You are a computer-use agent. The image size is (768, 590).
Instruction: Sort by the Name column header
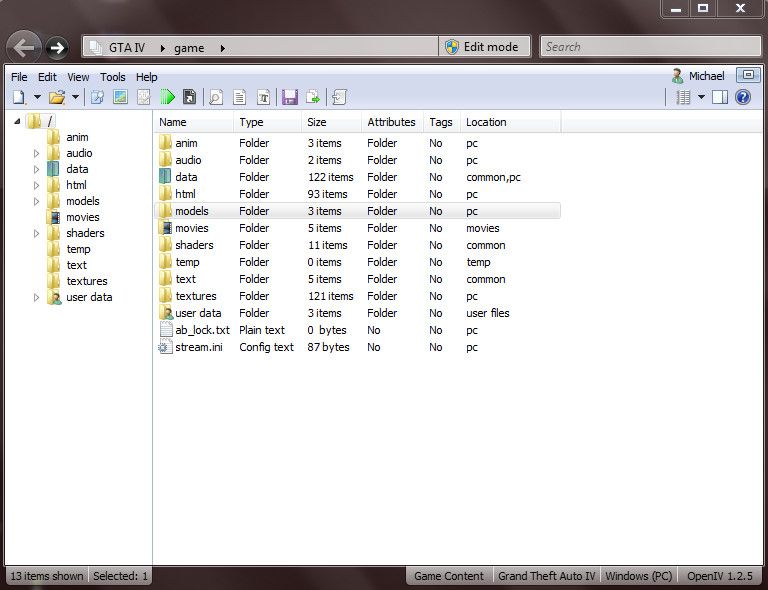194,122
